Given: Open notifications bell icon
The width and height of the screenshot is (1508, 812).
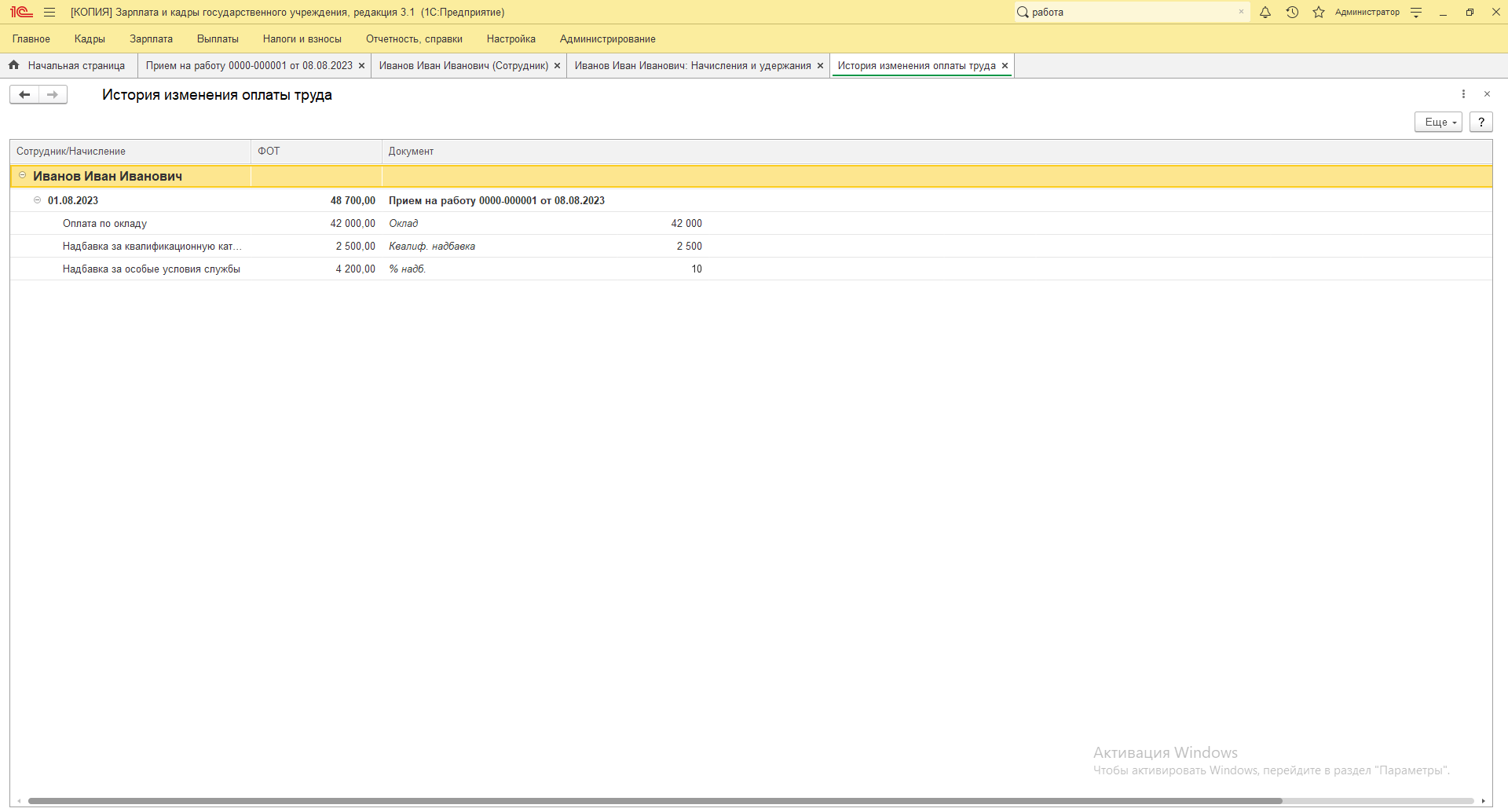Looking at the screenshot, I should click(1265, 13).
